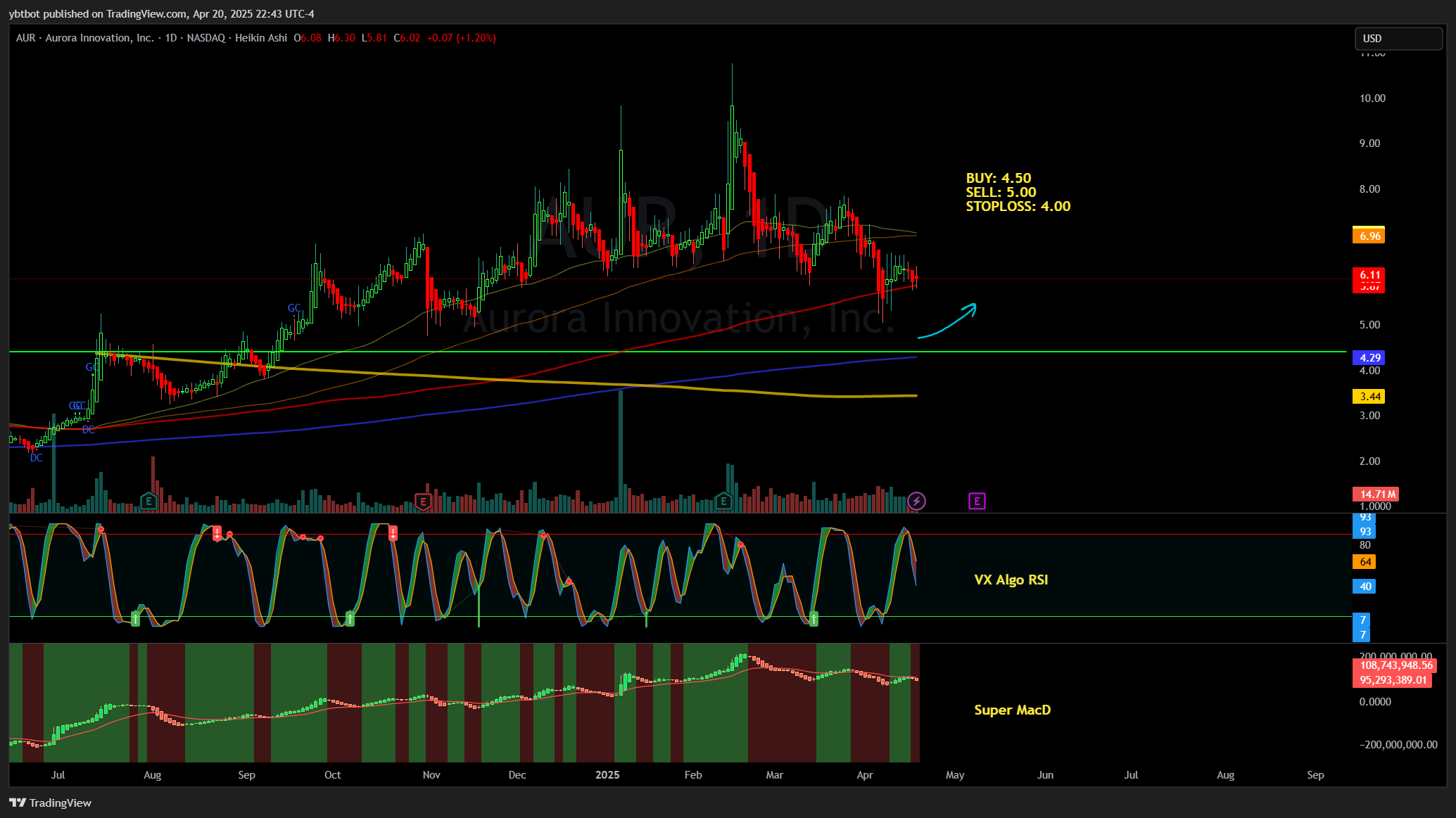Viewport: 1456px width, 818px height.
Task: Click the TradingView logo at bottom left
Action: pos(51,803)
